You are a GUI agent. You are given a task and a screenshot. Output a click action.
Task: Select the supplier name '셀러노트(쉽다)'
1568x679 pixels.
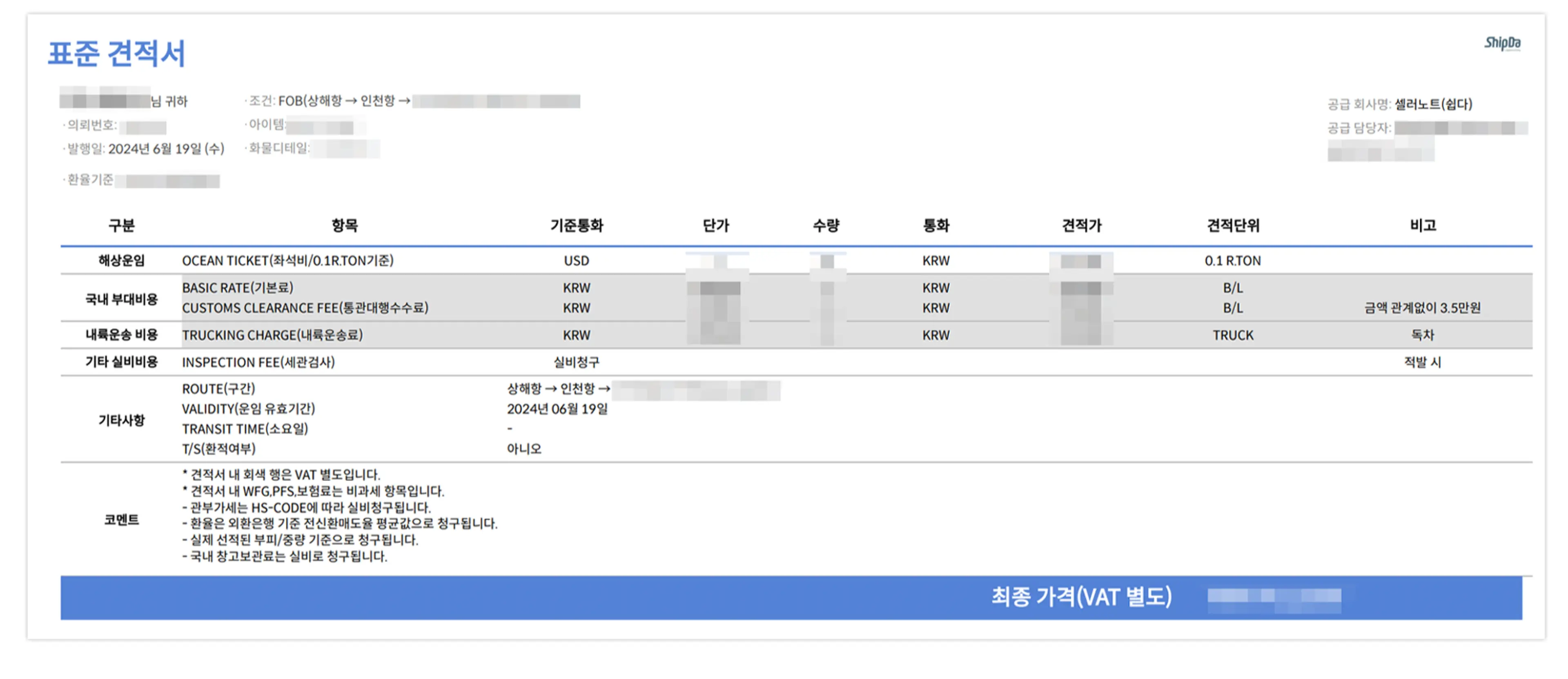click(1433, 104)
